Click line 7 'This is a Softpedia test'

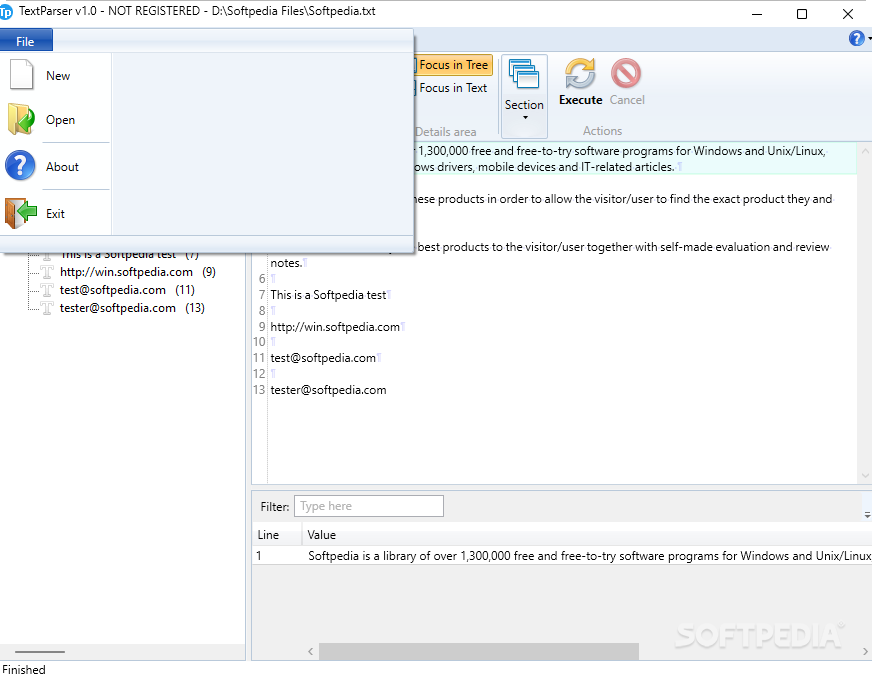328,295
